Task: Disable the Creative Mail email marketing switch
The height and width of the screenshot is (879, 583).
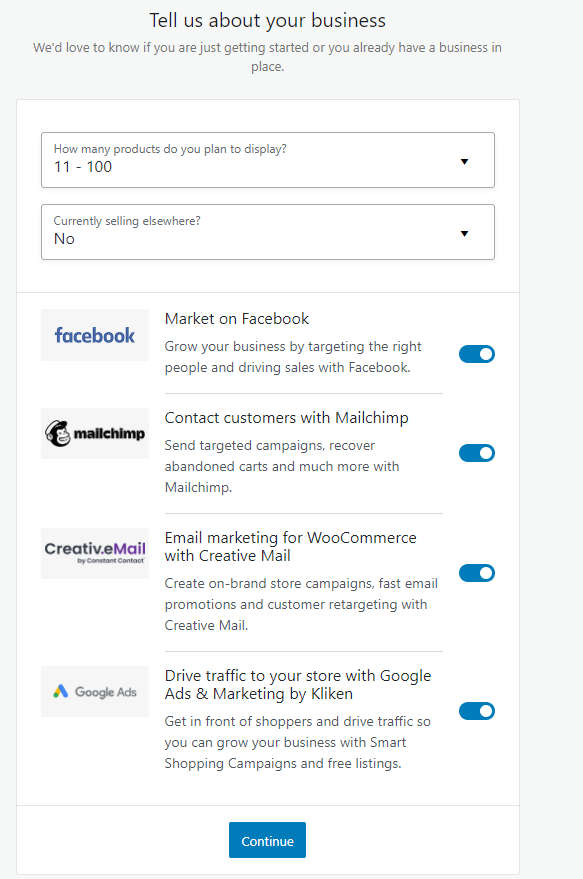Action: click(477, 573)
